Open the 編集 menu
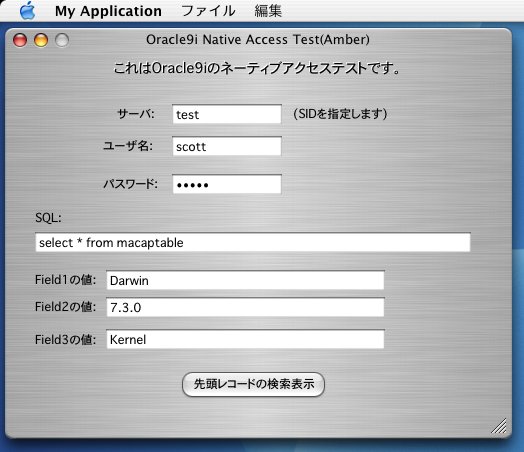 [x=268, y=11]
